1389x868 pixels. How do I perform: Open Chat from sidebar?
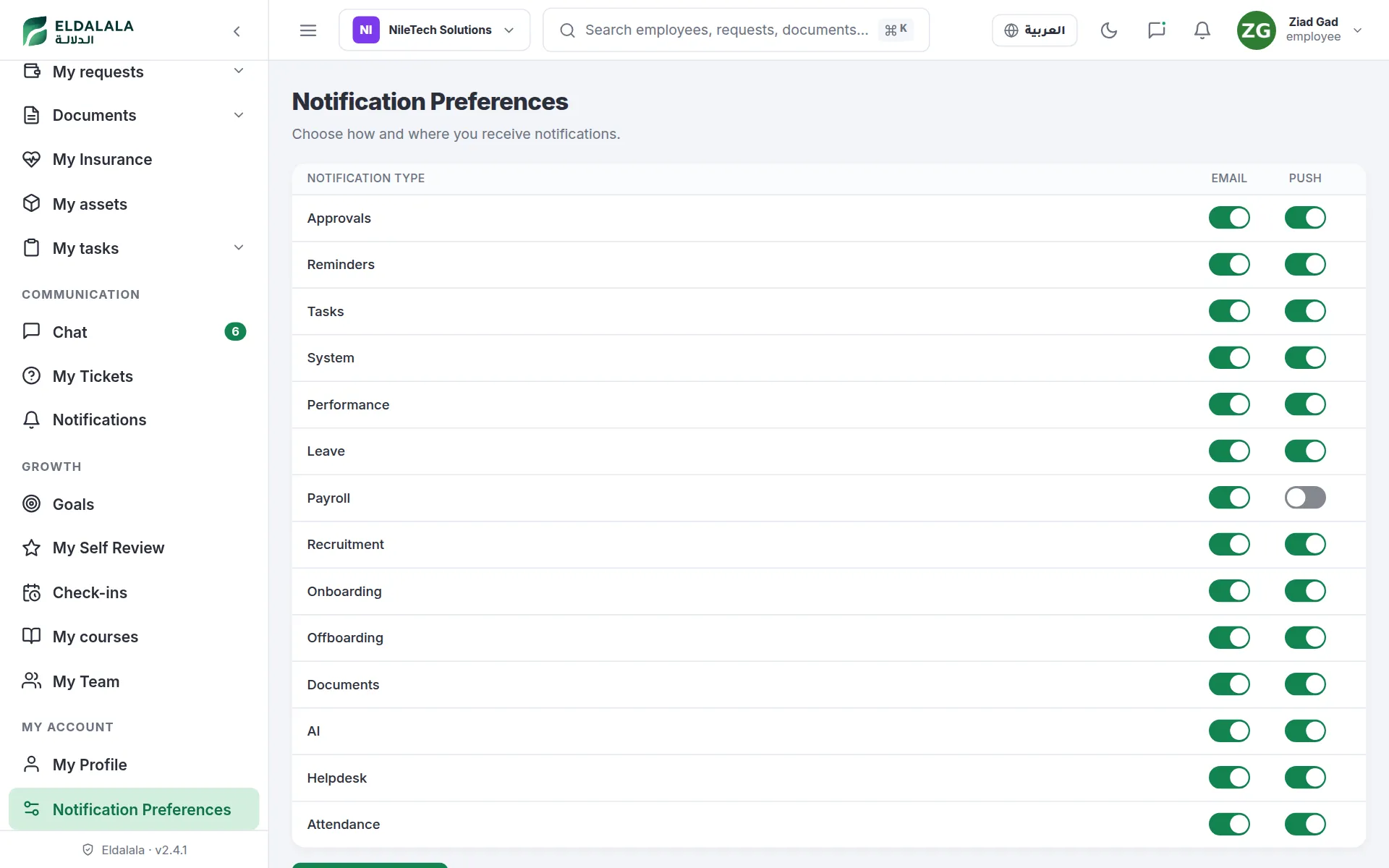pyautogui.click(x=134, y=332)
